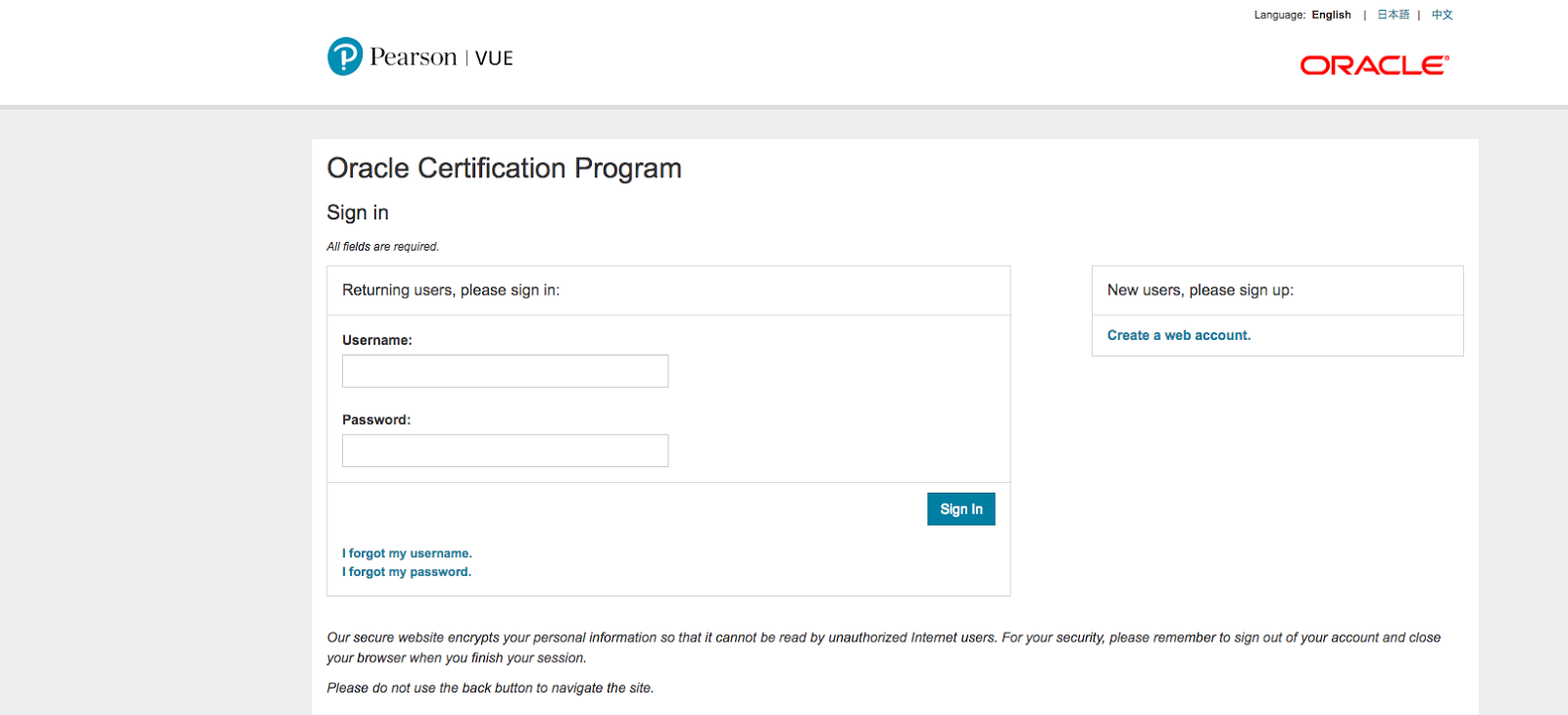Click the All fields are required note
Screen dimensions: 1568x715
[x=383, y=247]
